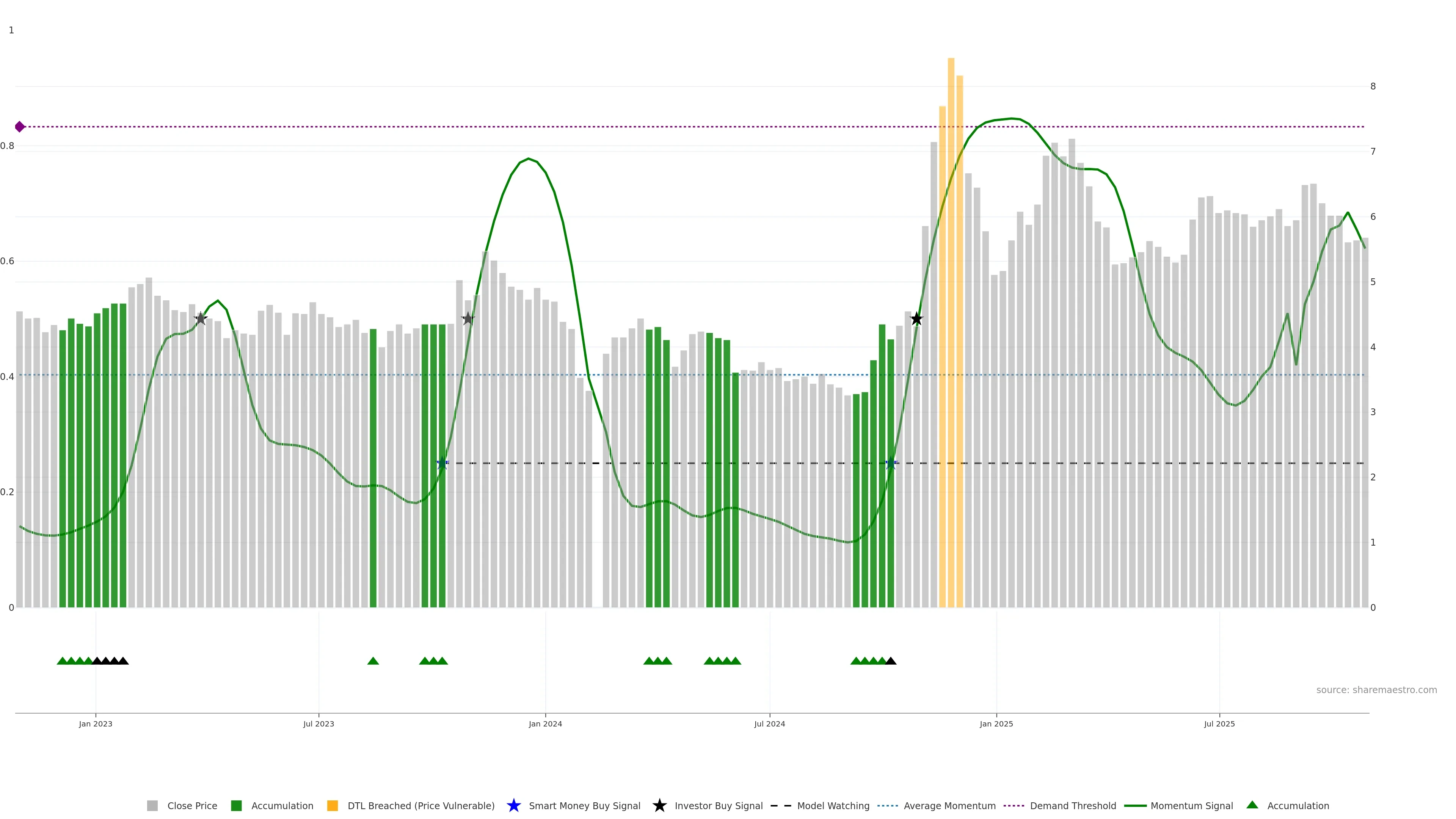
Task: Click the black star marker near November 2024
Action: pos(916,319)
